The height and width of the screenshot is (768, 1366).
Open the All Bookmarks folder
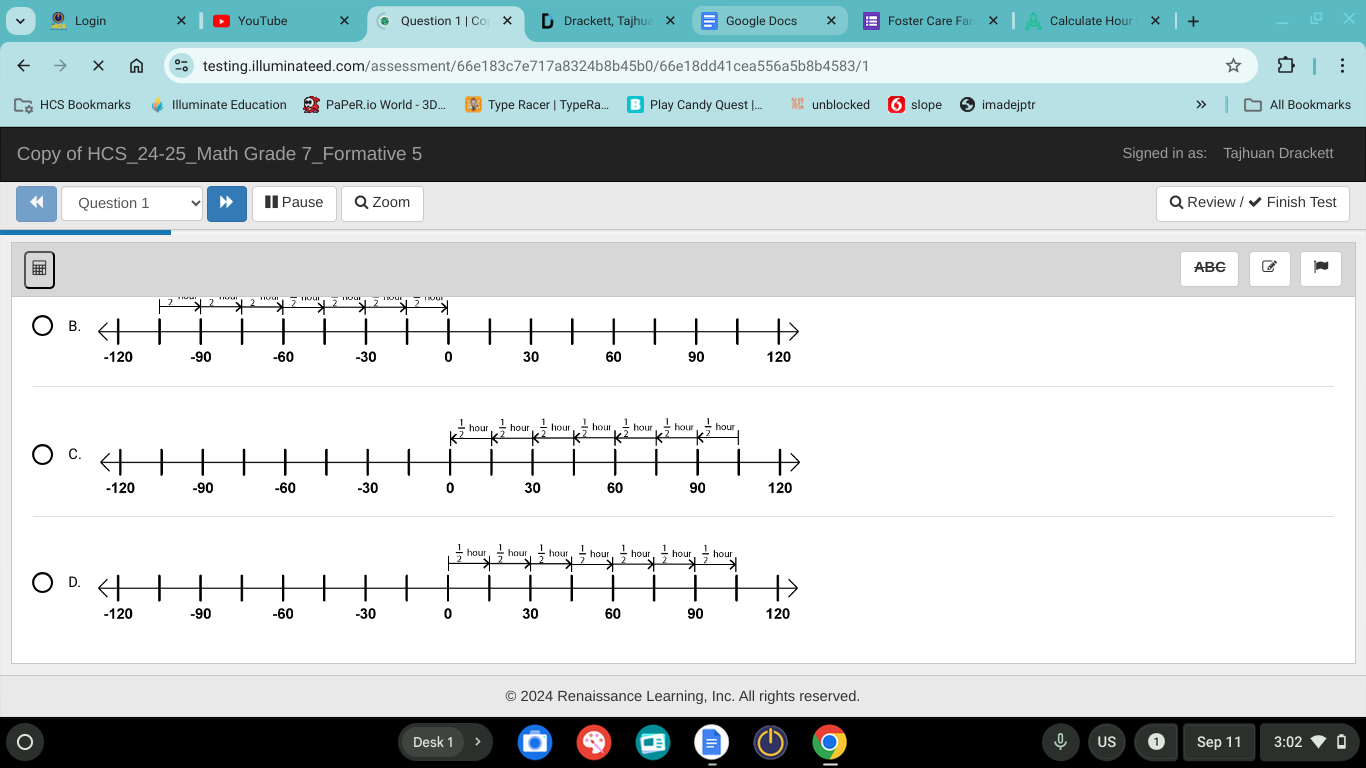1297,105
